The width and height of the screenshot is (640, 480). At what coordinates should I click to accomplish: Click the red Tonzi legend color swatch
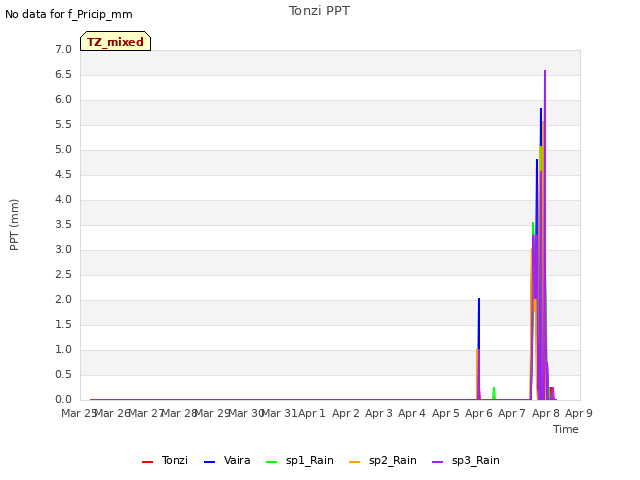click(x=147, y=462)
